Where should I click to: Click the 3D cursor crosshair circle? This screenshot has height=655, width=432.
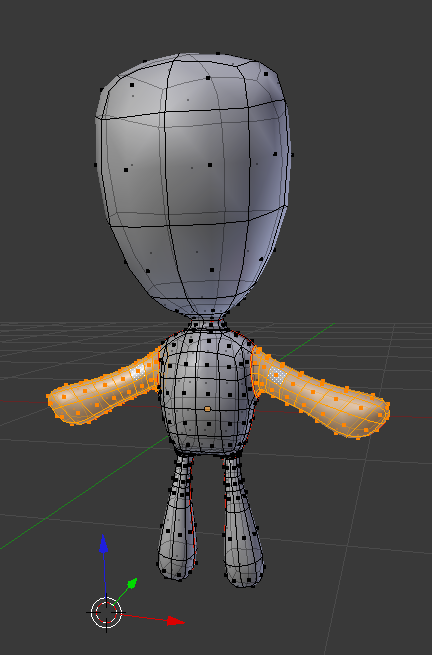pos(106,612)
